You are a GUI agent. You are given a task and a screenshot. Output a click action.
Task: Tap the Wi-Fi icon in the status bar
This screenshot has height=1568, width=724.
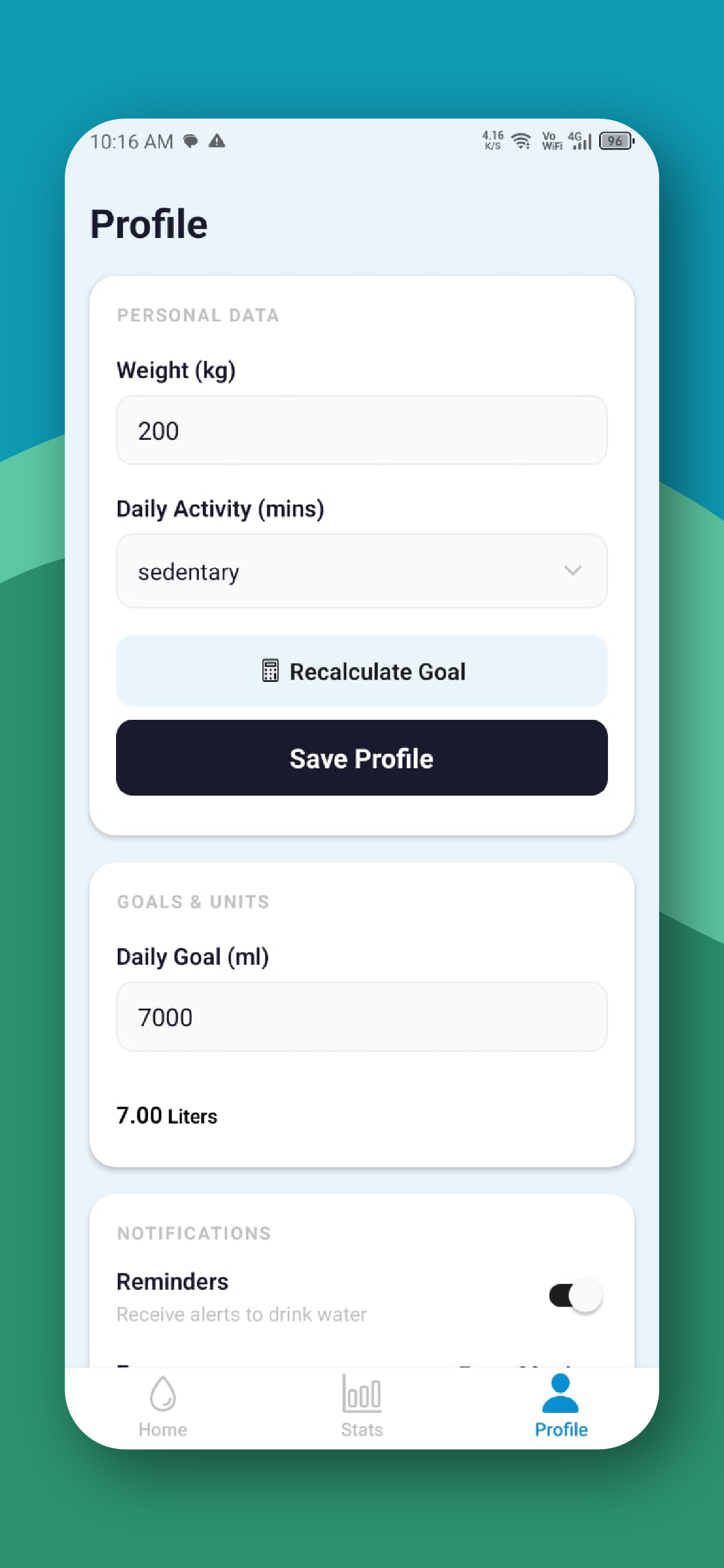click(520, 141)
